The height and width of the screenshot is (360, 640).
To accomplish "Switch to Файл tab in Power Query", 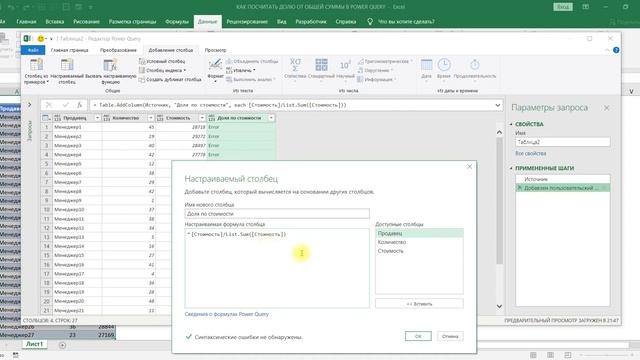I will tap(33, 50).
